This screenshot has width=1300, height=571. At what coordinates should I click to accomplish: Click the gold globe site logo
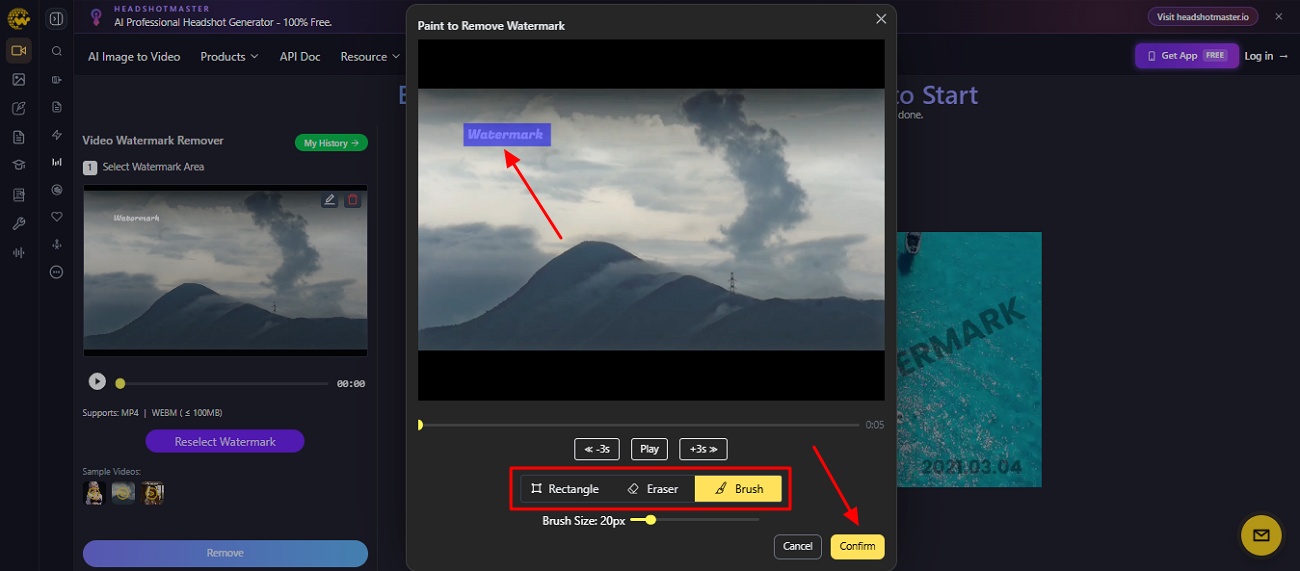point(18,18)
